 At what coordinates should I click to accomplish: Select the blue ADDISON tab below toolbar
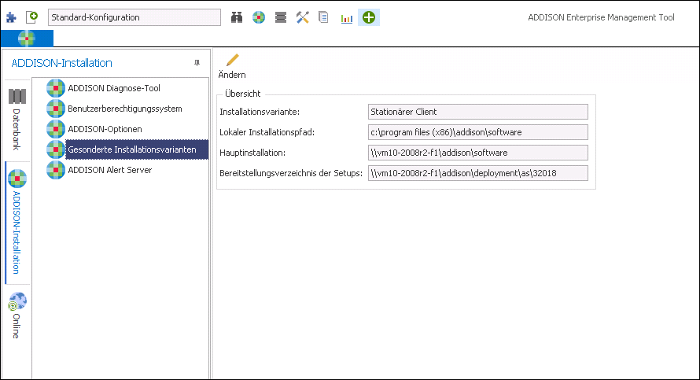coord(27,38)
